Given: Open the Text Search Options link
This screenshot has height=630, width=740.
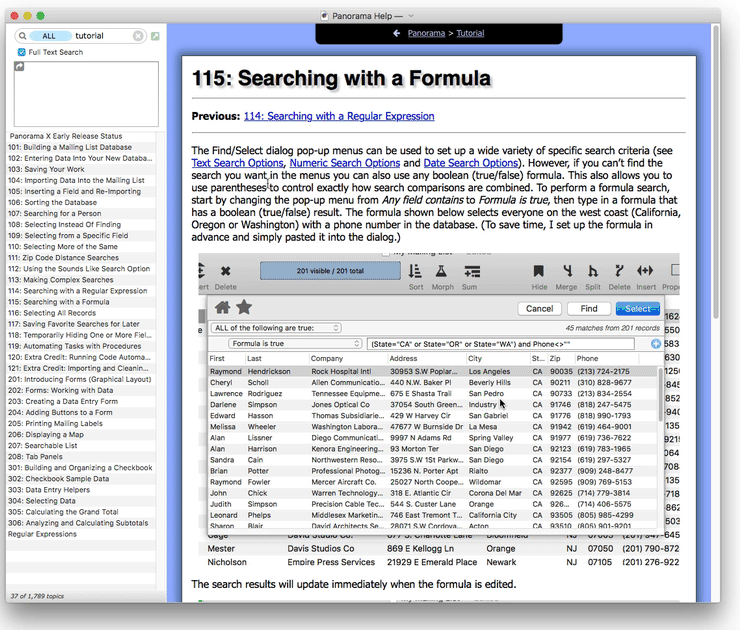Looking at the screenshot, I should coord(237,163).
